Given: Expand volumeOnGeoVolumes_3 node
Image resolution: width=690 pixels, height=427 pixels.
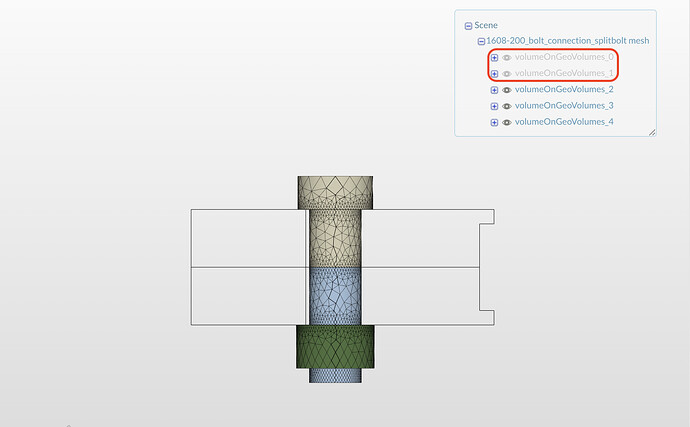Looking at the screenshot, I should [494, 107].
